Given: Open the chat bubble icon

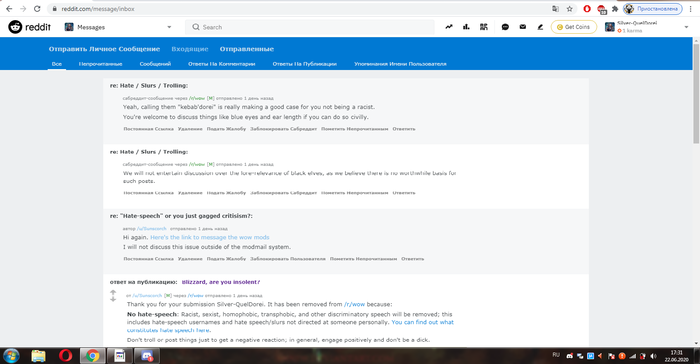Looking at the screenshot, I should click(x=505, y=27).
